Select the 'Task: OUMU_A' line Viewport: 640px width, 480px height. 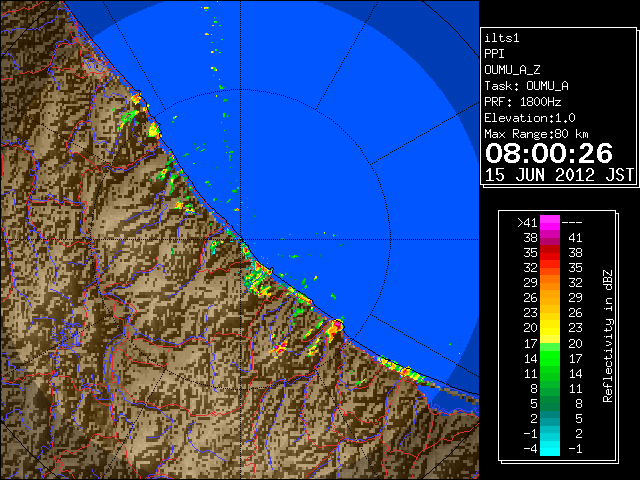pyautogui.click(x=527, y=86)
